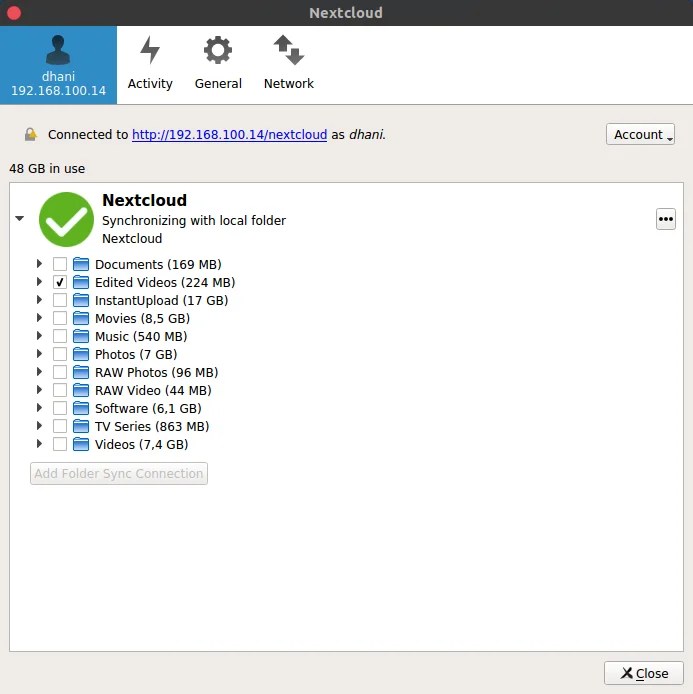Click the Add Folder Sync Connection button
The height and width of the screenshot is (694, 693).
[119, 473]
